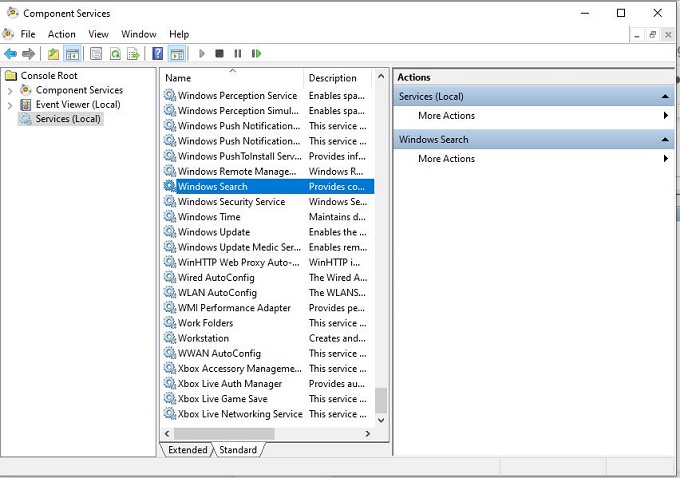Restore the inner MMC child window
The image size is (680, 478).
pyautogui.click(x=652, y=35)
